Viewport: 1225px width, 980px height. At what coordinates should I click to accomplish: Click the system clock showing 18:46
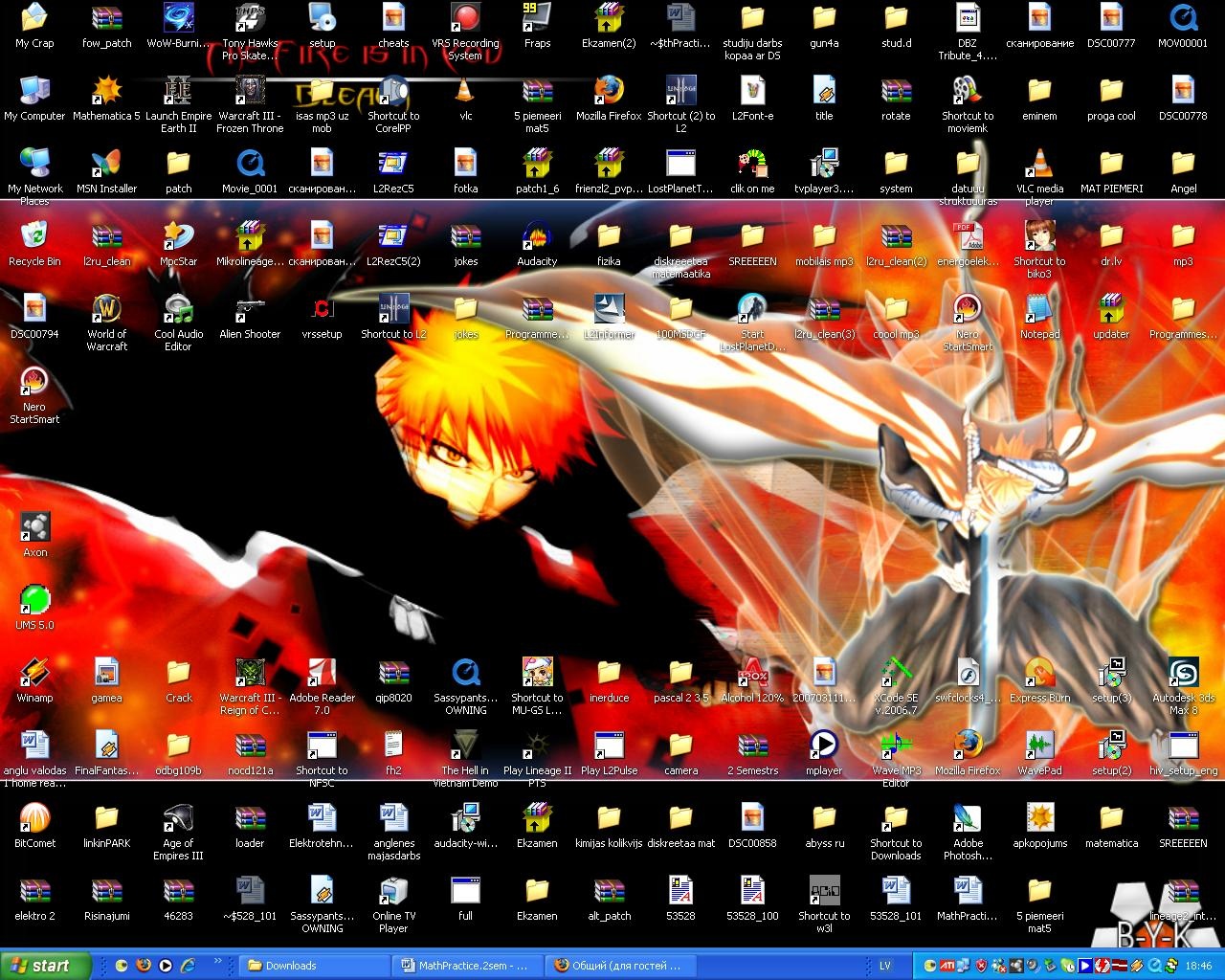1198,966
